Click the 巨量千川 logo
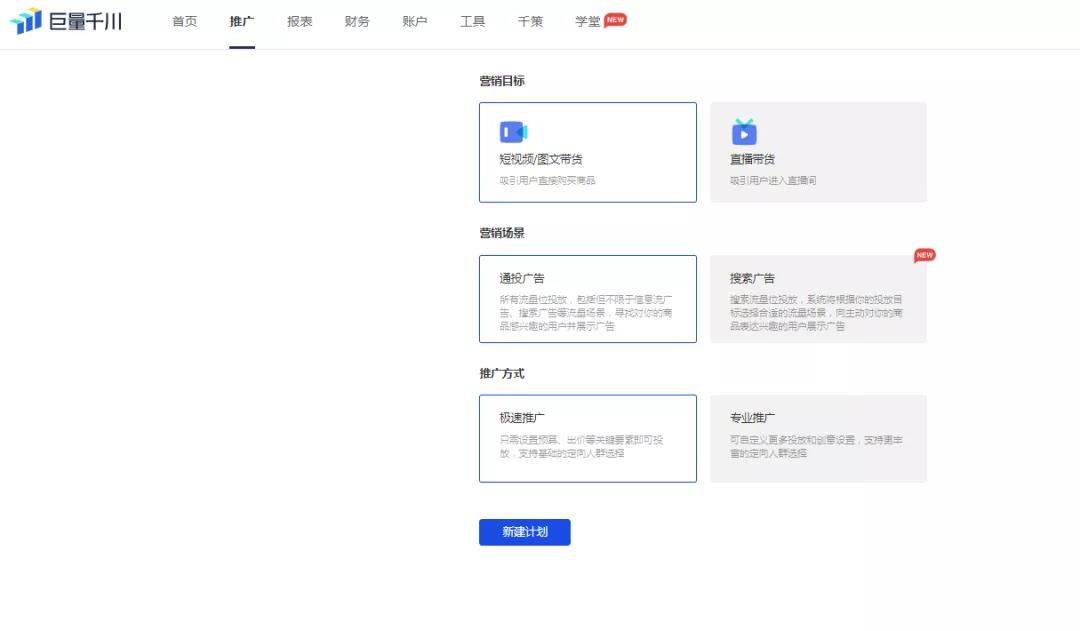1080x631 pixels. click(66, 21)
